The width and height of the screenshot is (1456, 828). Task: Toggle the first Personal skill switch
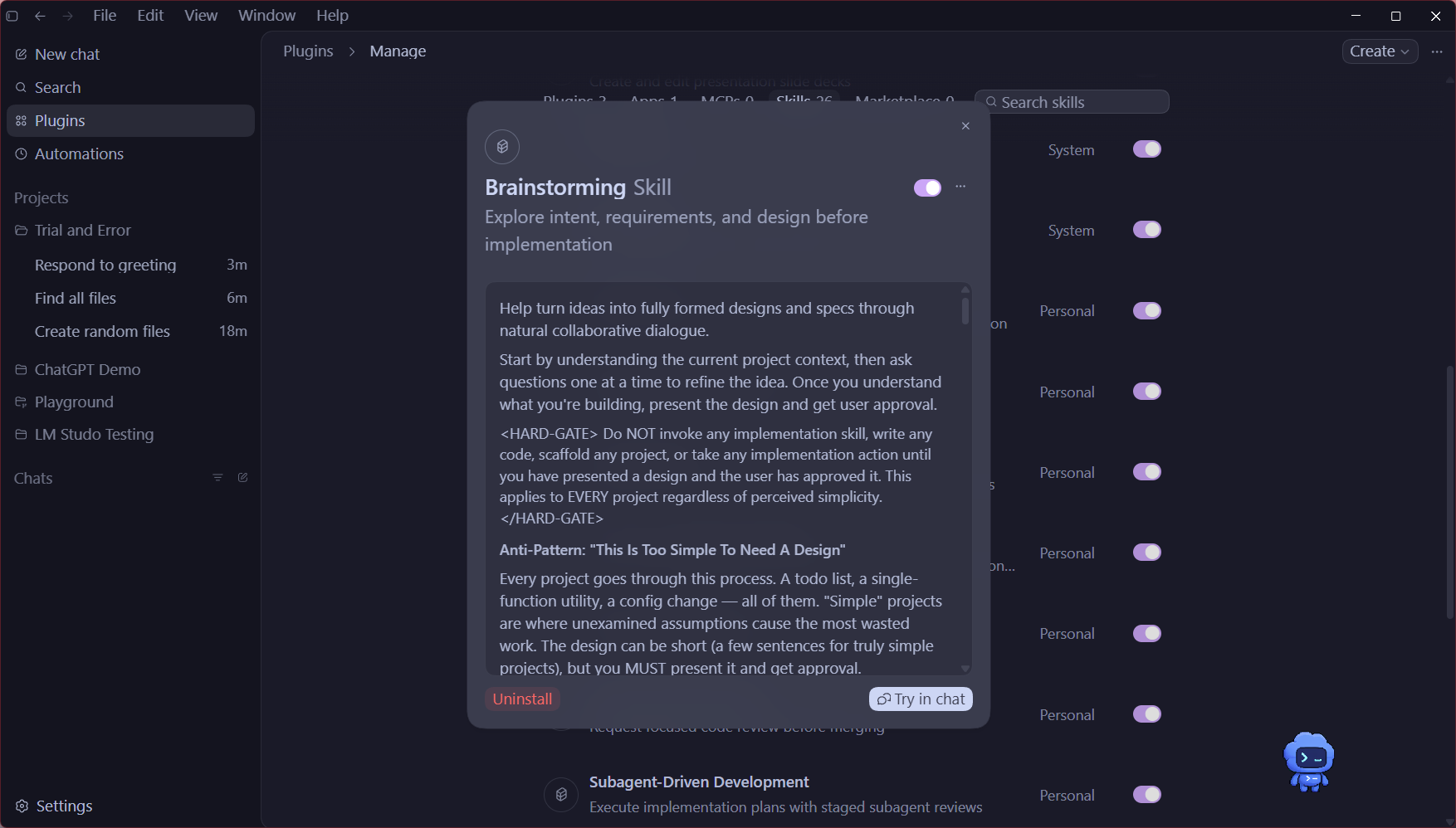1147,311
